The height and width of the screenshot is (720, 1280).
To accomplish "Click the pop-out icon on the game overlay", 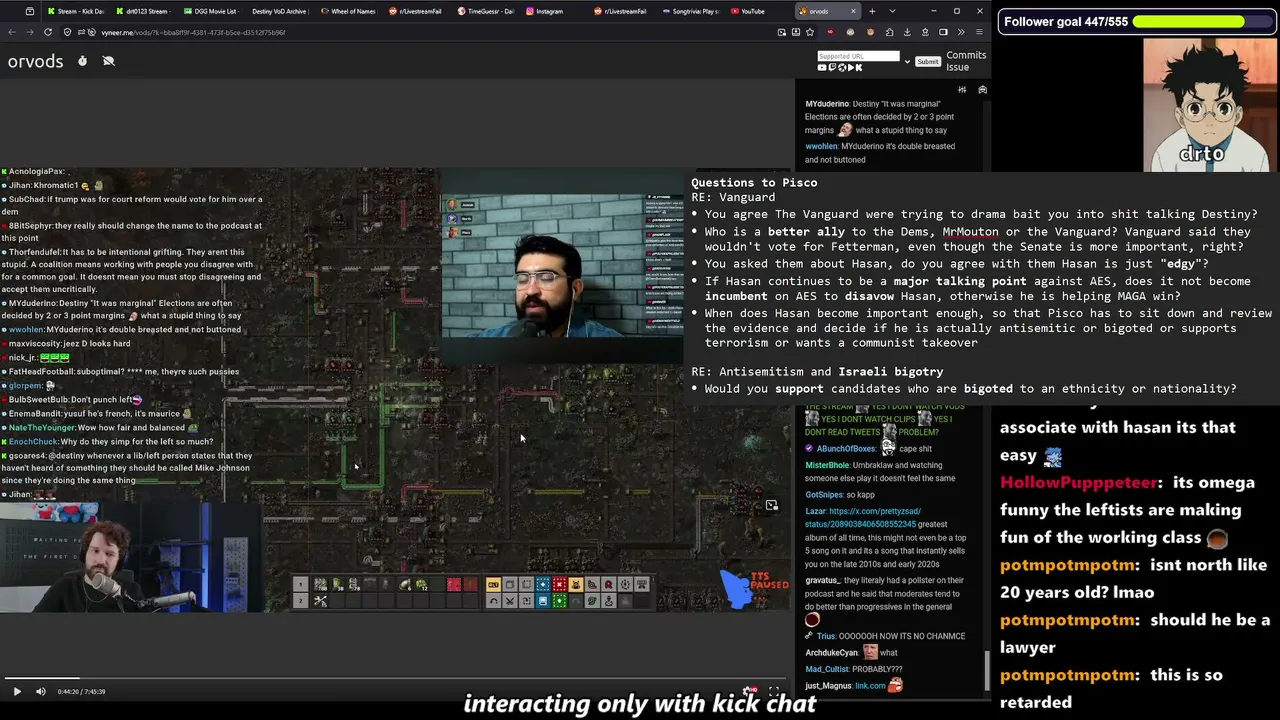I will [x=772, y=505].
